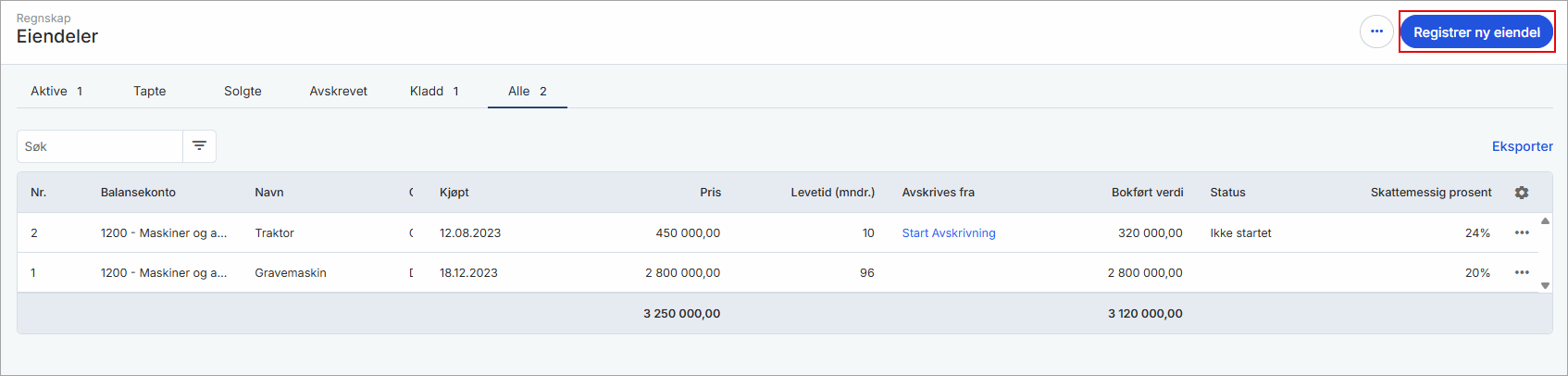Click Registrer ny eiendel button
The height and width of the screenshot is (376, 1568).
[x=1476, y=32]
